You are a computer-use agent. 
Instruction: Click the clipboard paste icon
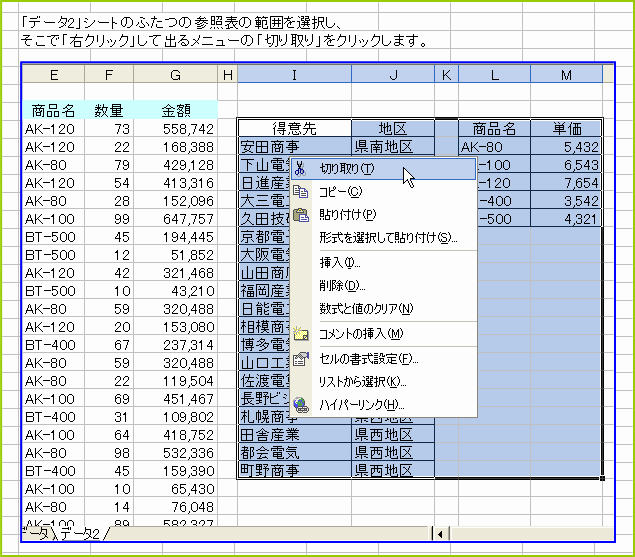point(300,214)
